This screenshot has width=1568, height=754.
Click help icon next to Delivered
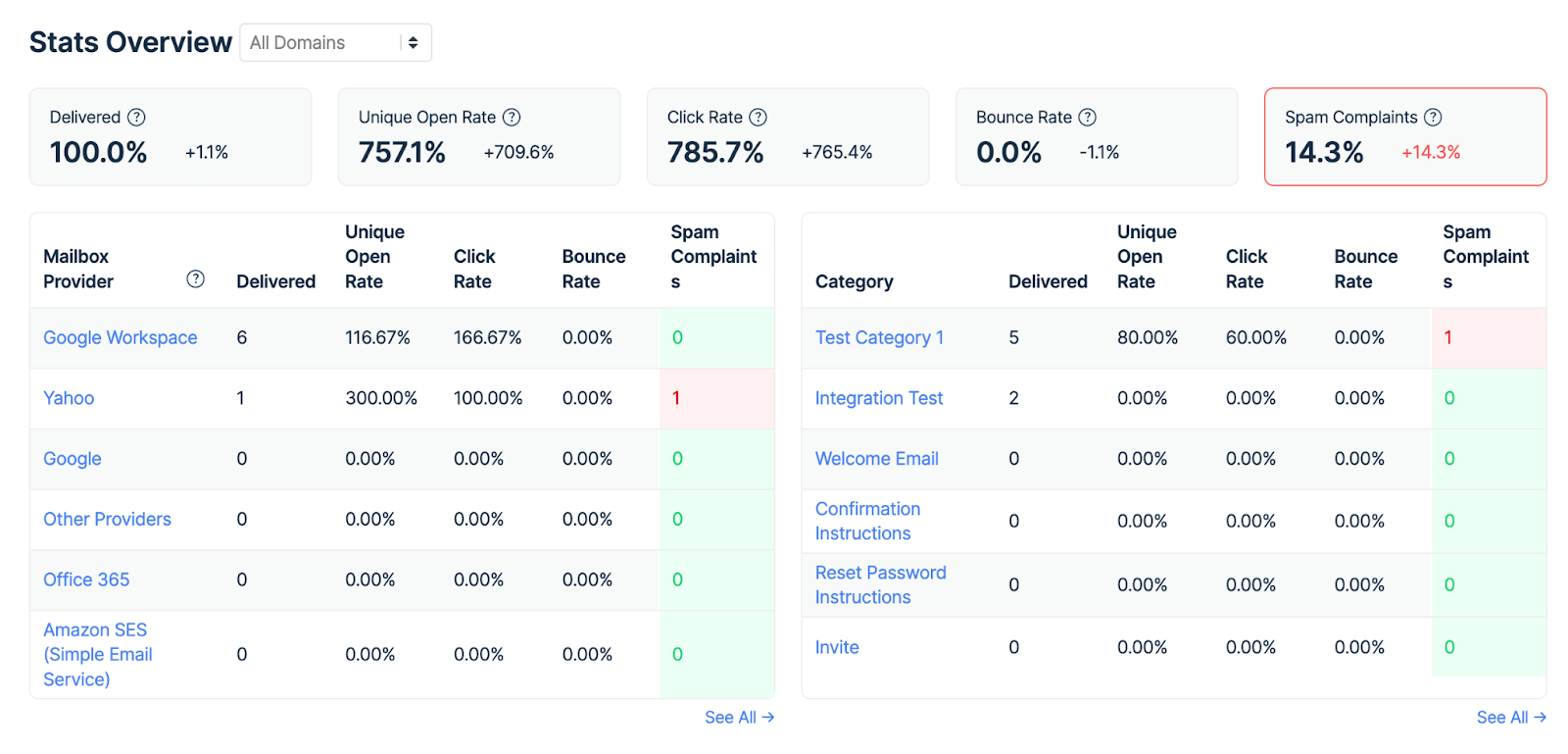(137, 118)
